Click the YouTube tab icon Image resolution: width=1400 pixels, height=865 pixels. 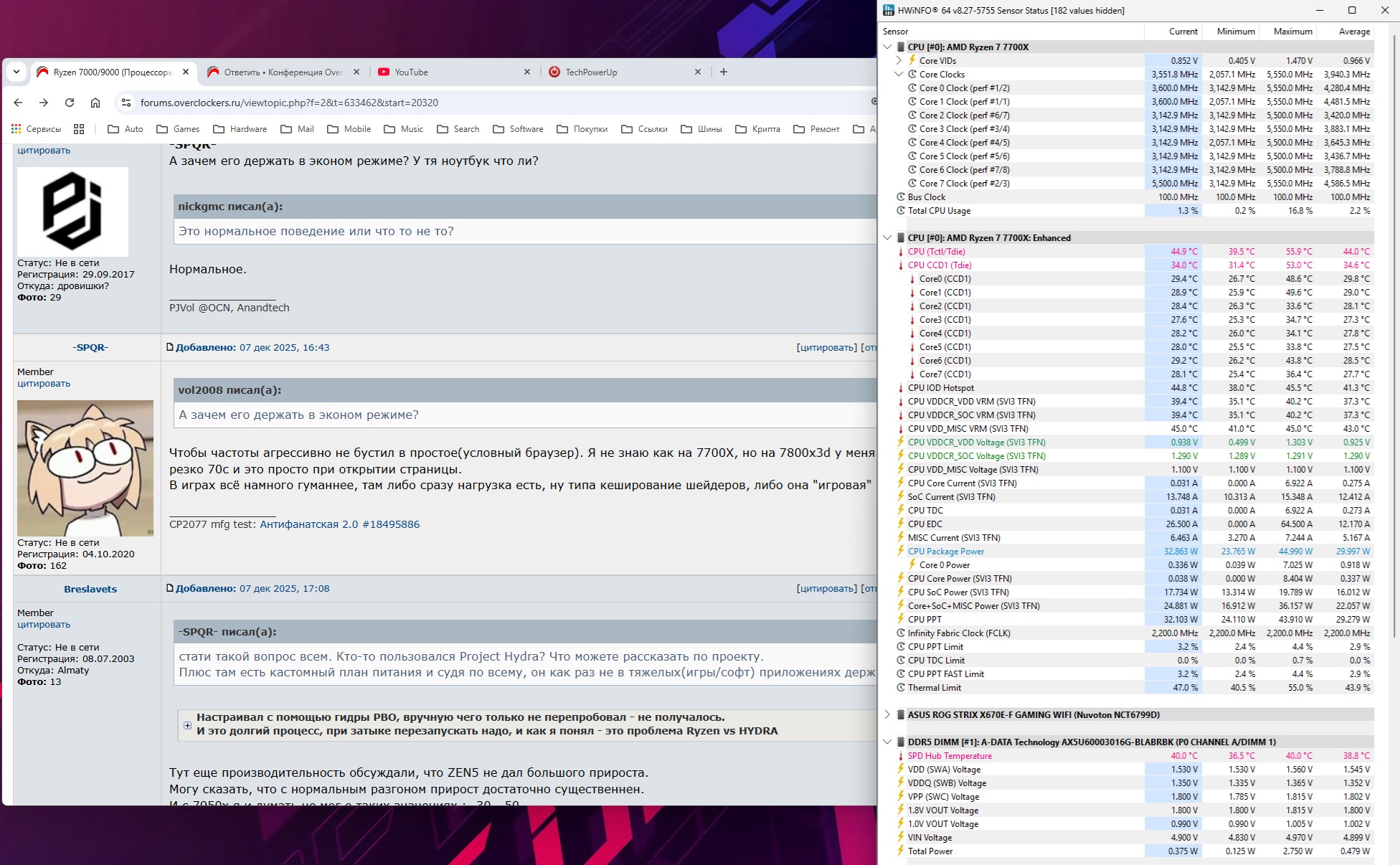(384, 72)
